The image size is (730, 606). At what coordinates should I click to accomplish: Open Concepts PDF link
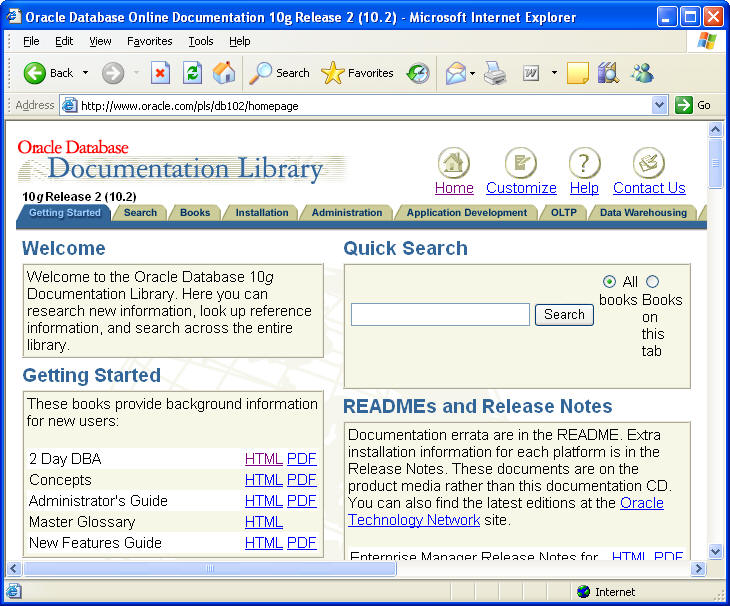302,480
